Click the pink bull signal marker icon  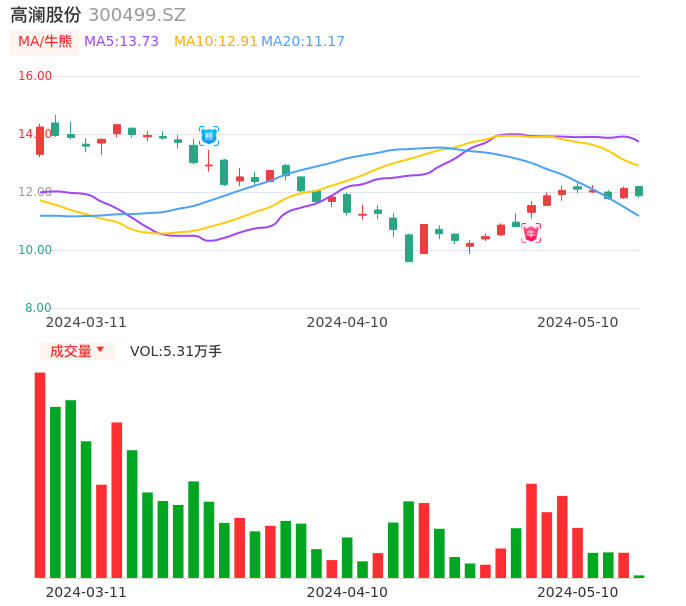click(x=531, y=233)
